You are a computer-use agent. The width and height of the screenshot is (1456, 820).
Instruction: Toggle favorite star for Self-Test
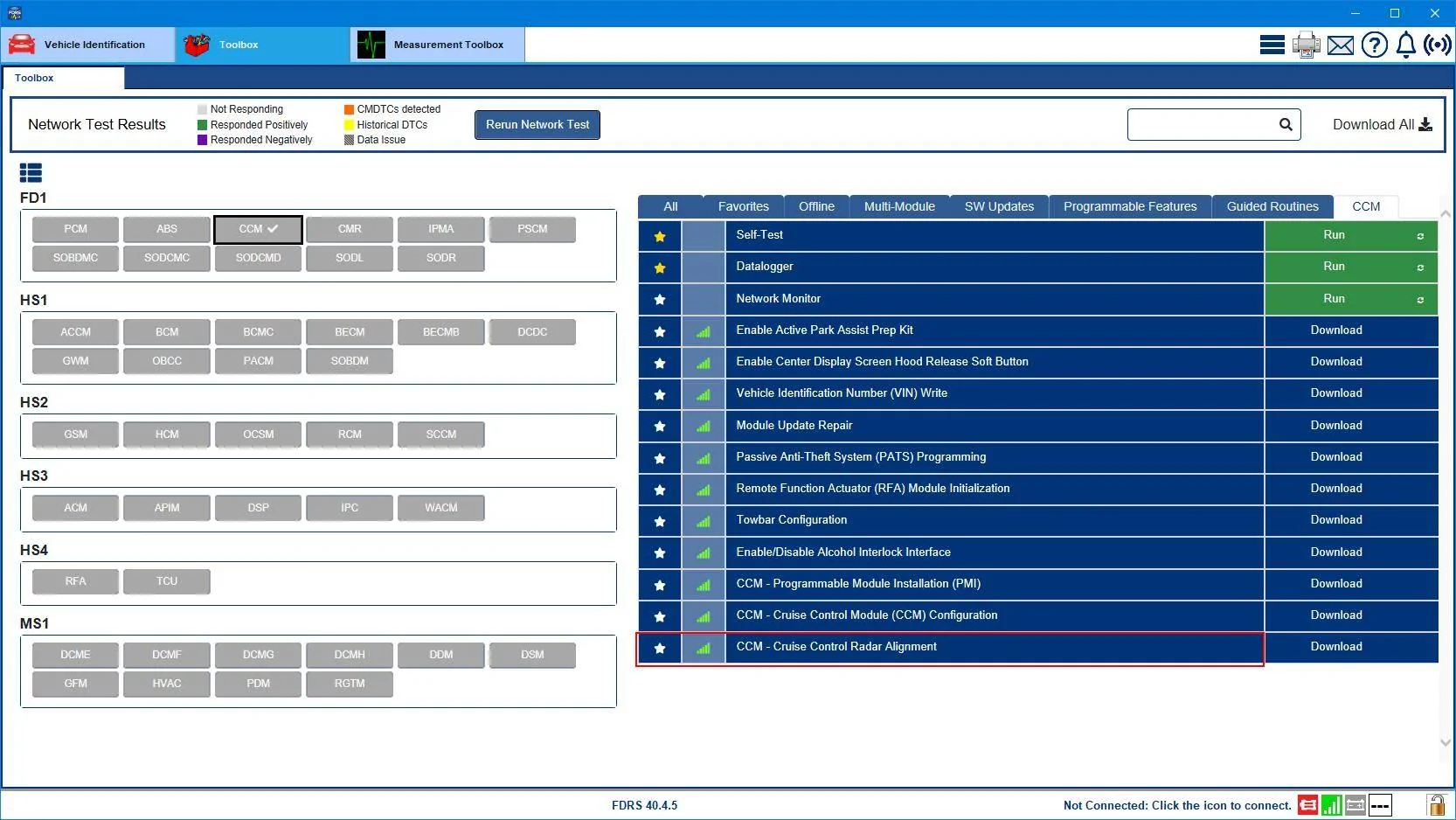coord(660,236)
